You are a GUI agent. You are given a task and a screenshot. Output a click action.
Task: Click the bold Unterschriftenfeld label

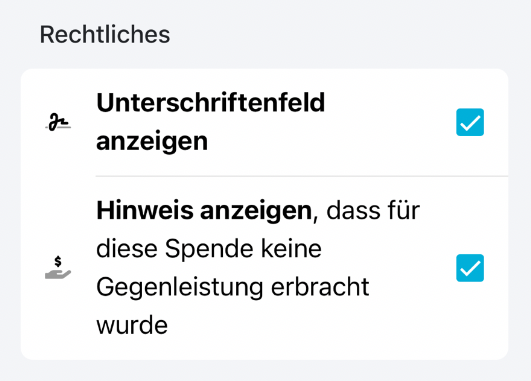(211, 103)
